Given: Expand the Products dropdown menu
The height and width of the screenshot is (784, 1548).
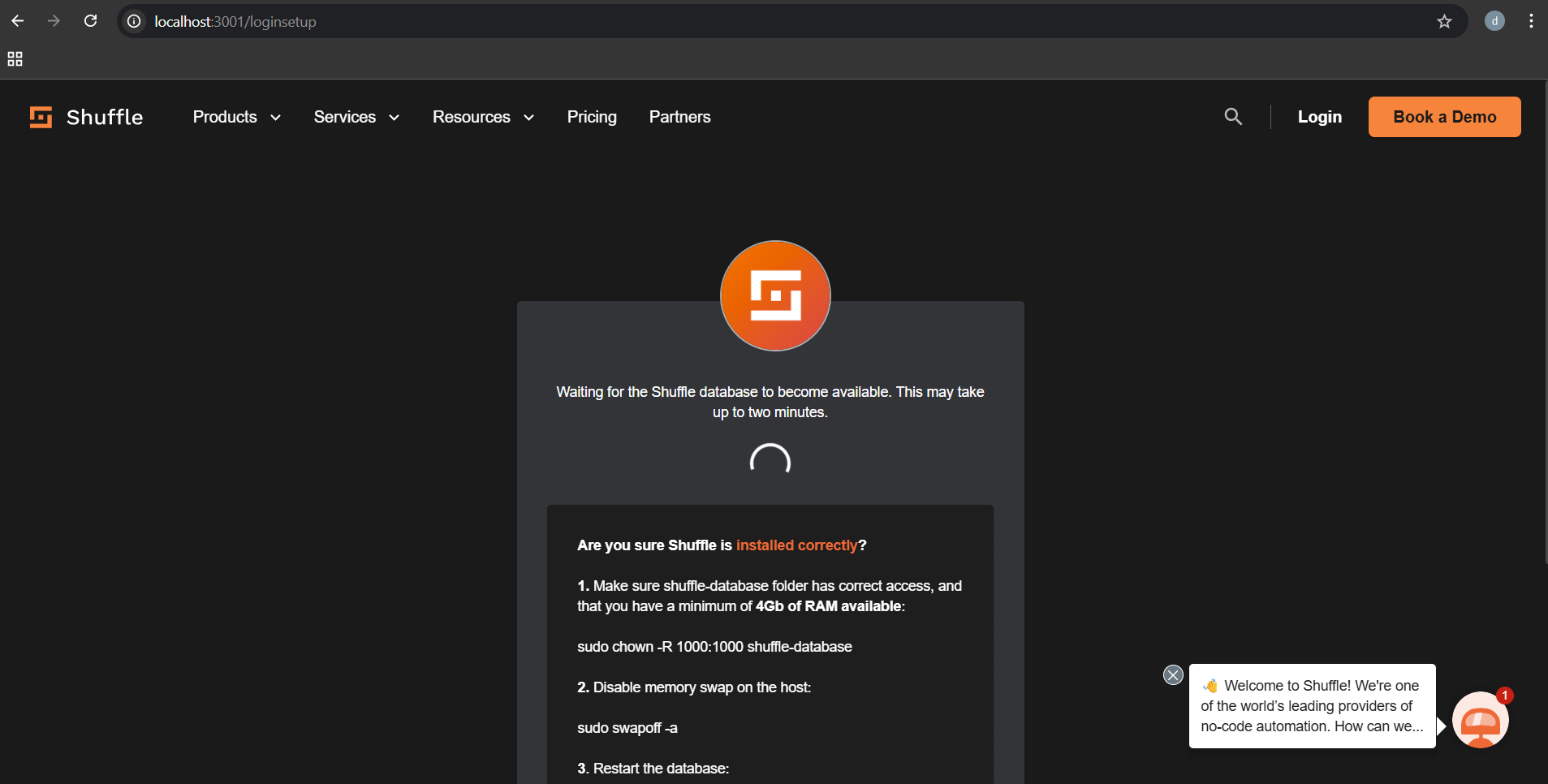Looking at the screenshot, I should click(236, 117).
